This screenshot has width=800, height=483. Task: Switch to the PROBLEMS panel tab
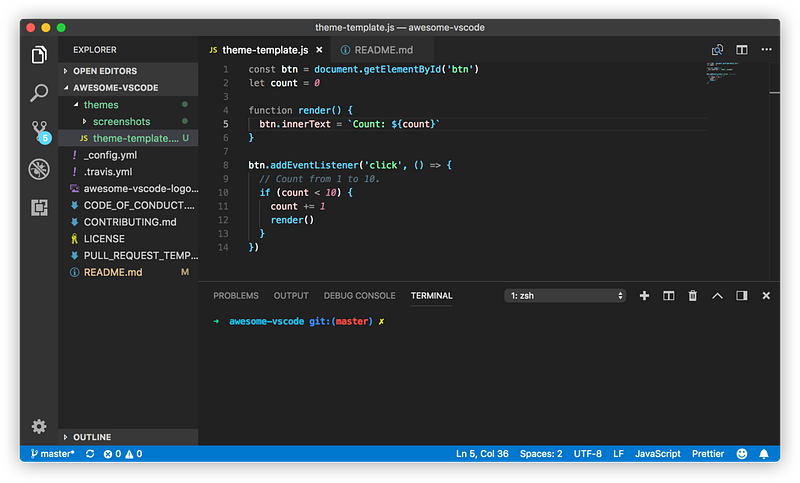pyautogui.click(x=235, y=296)
